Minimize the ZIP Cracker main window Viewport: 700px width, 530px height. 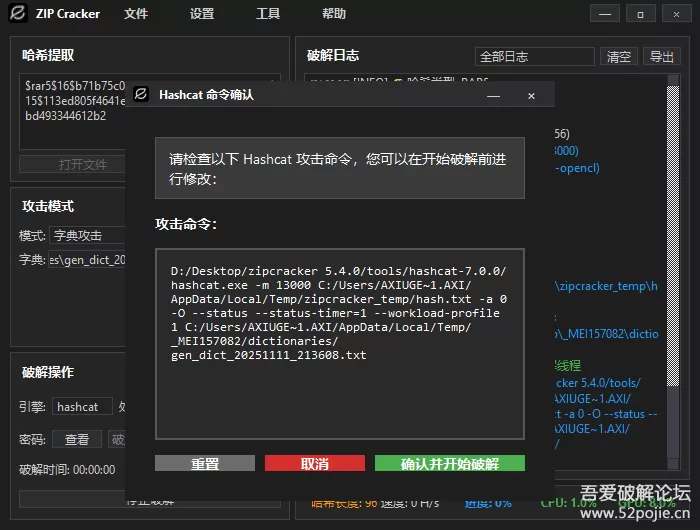pos(605,14)
